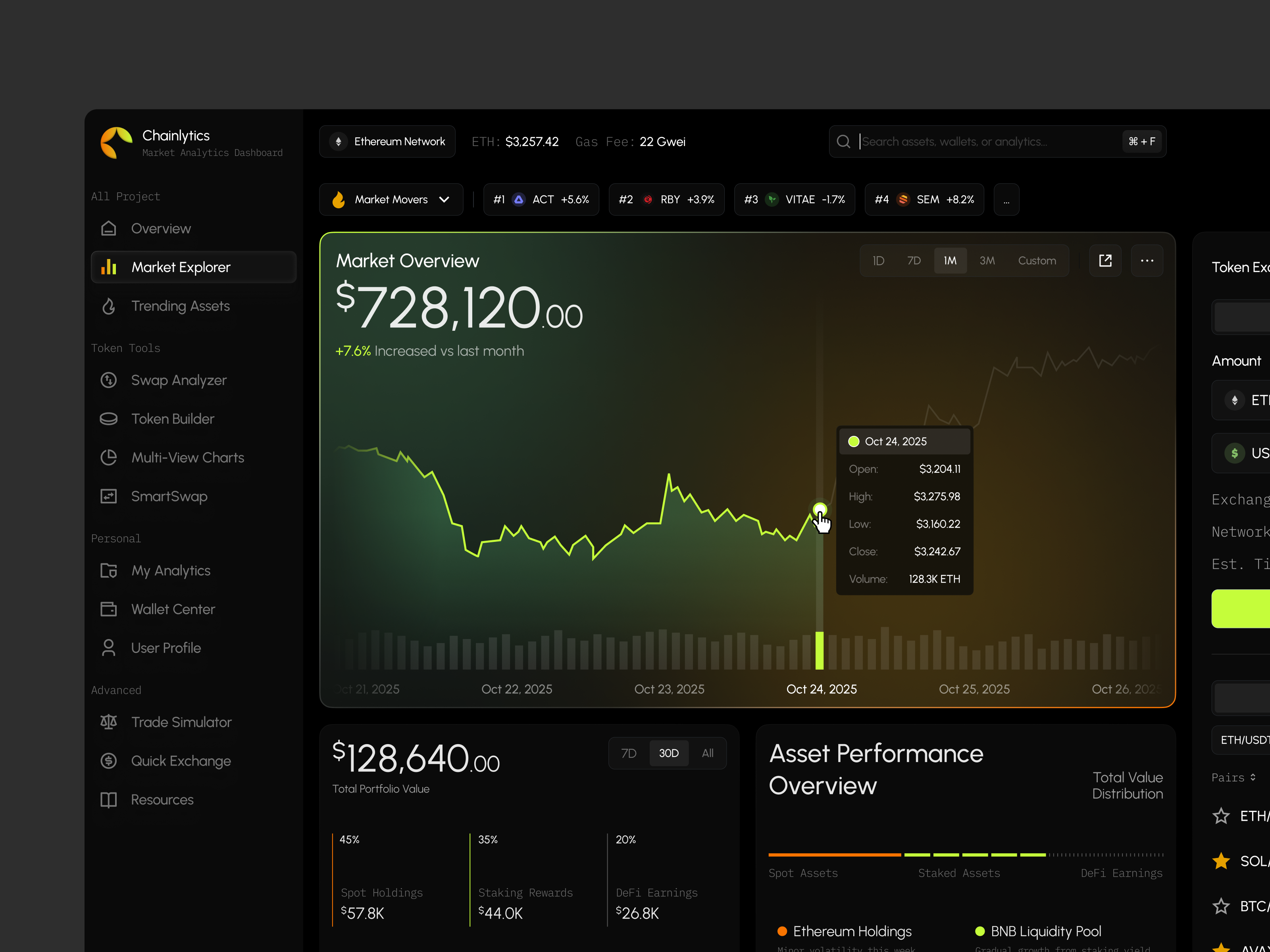The height and width of the screenshot is (952, 1270).
Task: Click the Market Explorer bar chart icon
Action: pos(108,267)
